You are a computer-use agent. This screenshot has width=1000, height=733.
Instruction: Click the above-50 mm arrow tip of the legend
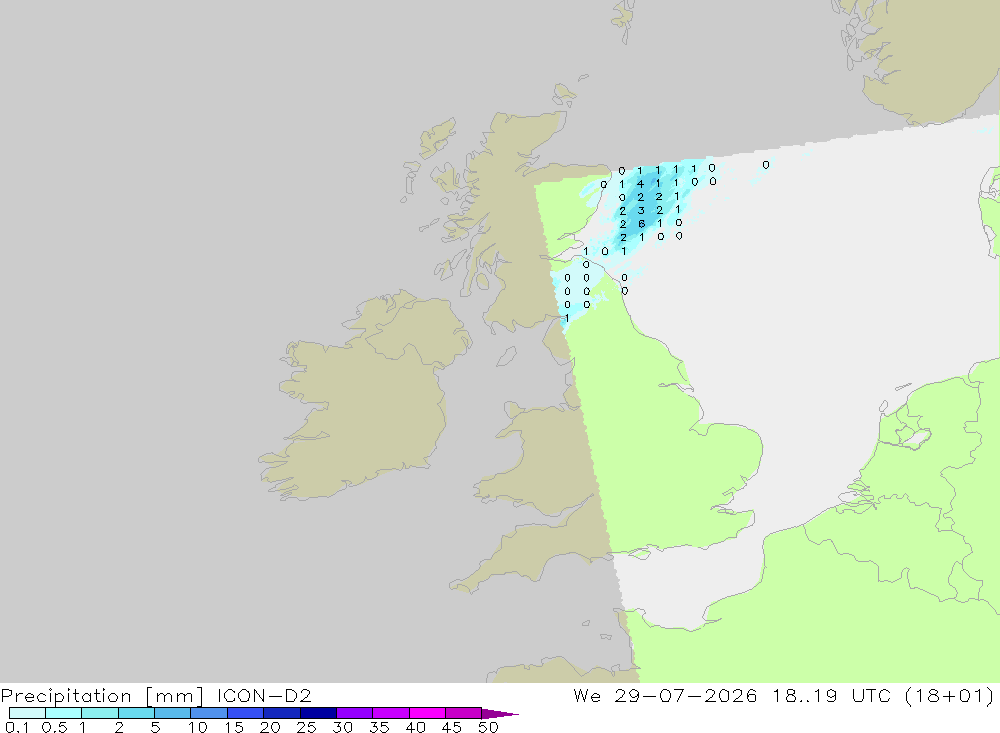tap(500, 713)
